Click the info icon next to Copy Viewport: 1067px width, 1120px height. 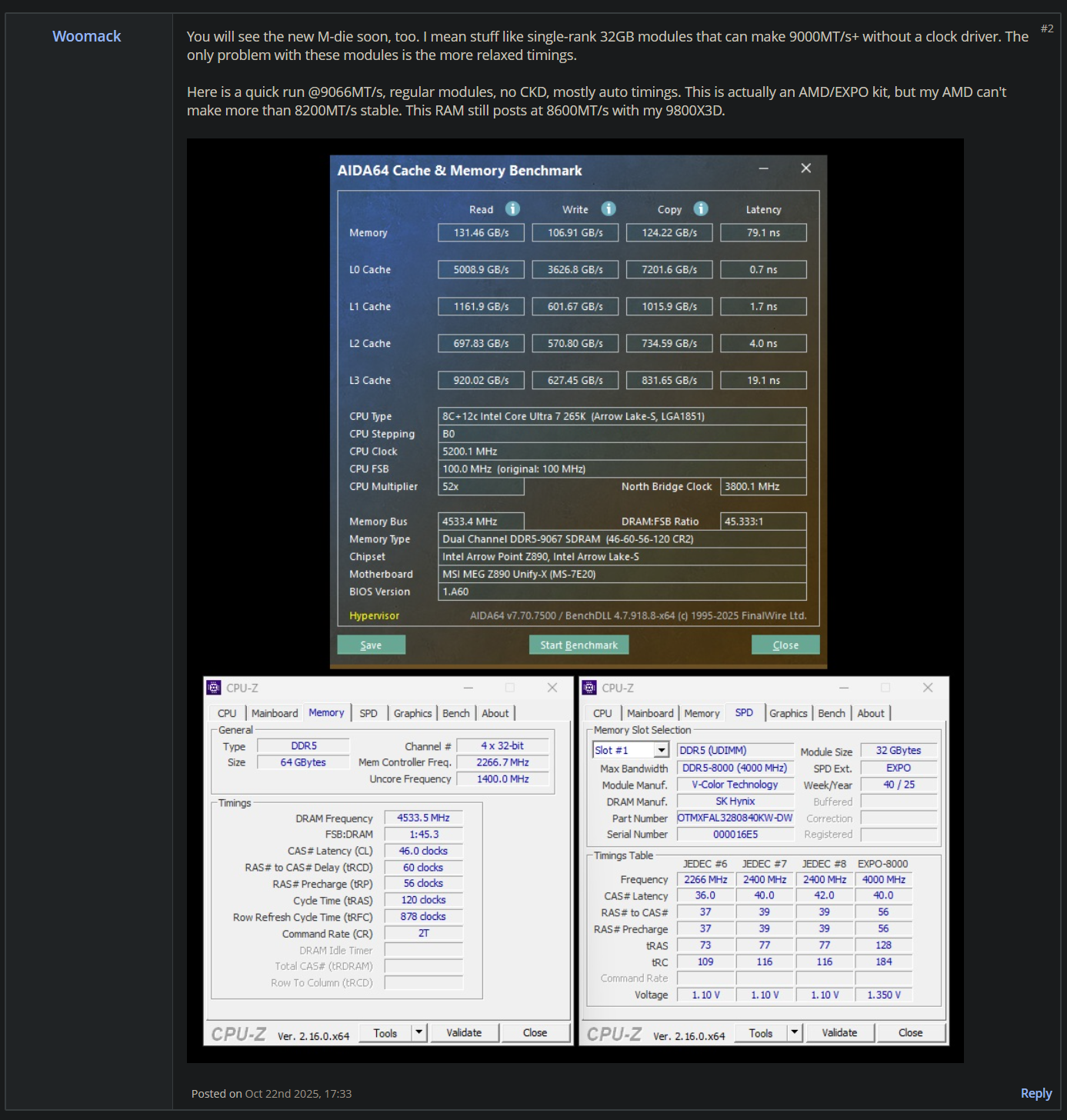[701, 208]
